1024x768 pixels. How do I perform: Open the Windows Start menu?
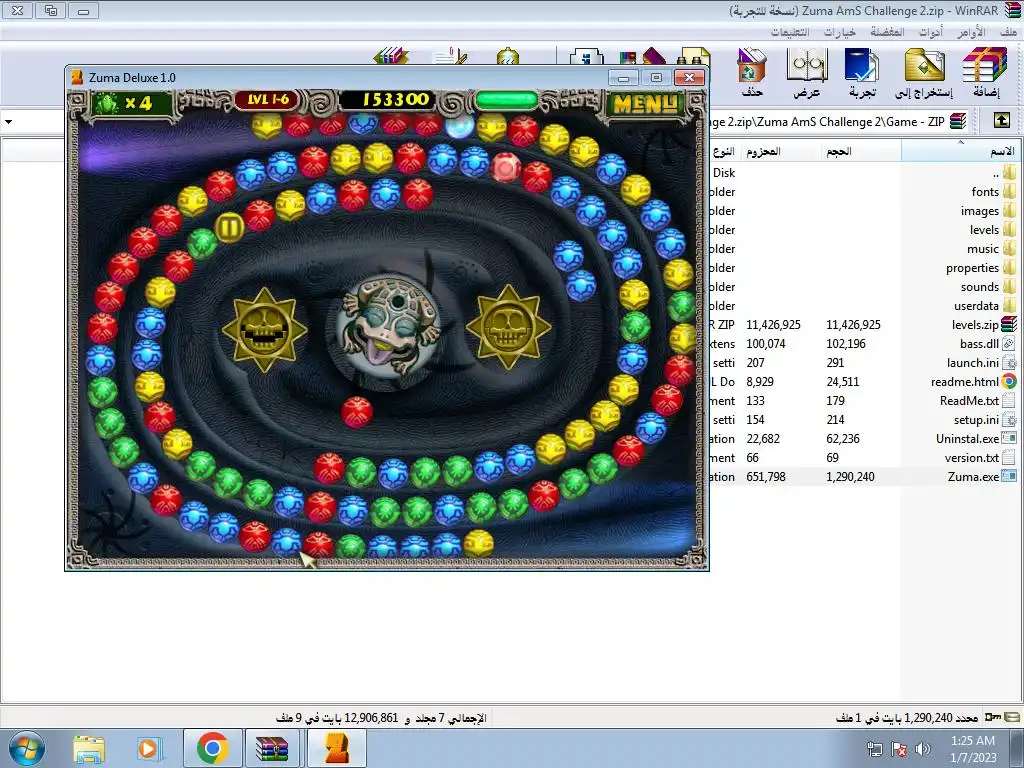coord(27,748)
